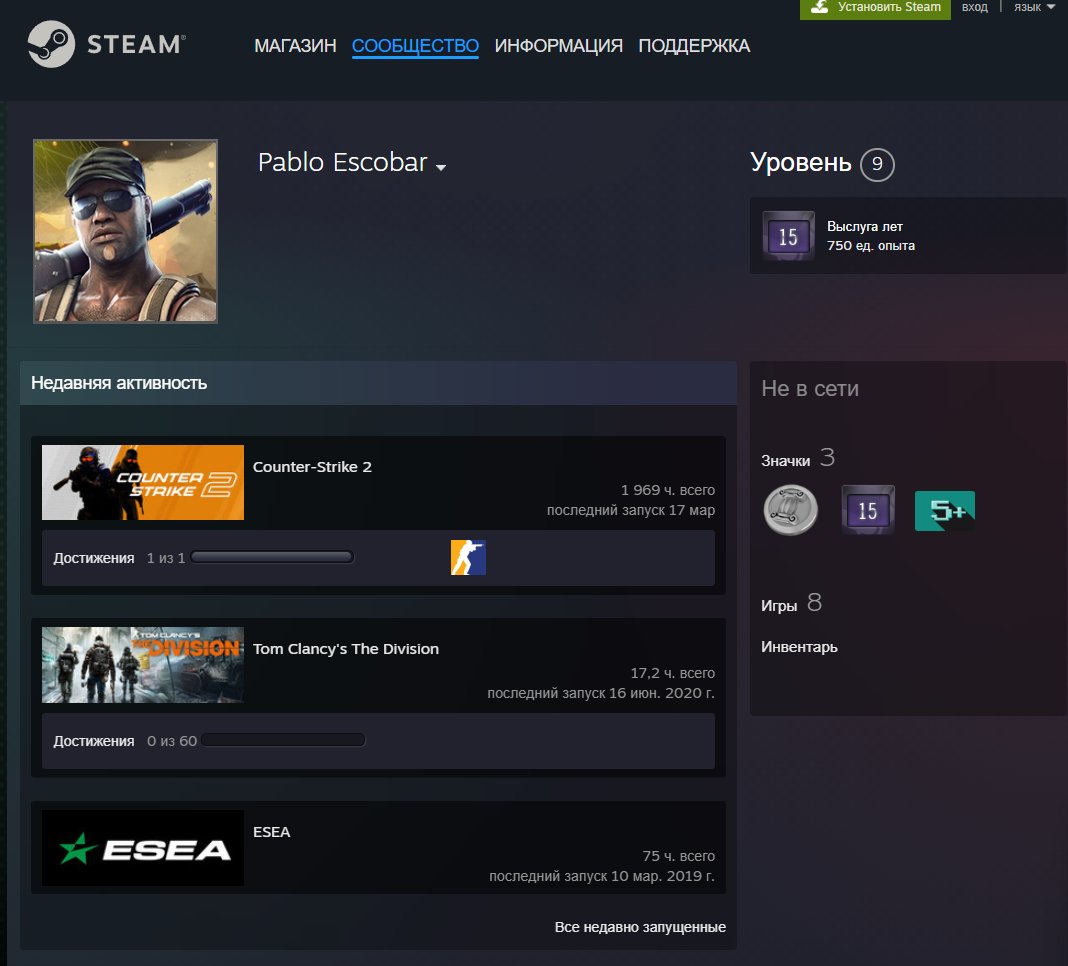This screenshot has height=966, width=1068.
Task: Open the Значки badges link
Action: [785, 461]
